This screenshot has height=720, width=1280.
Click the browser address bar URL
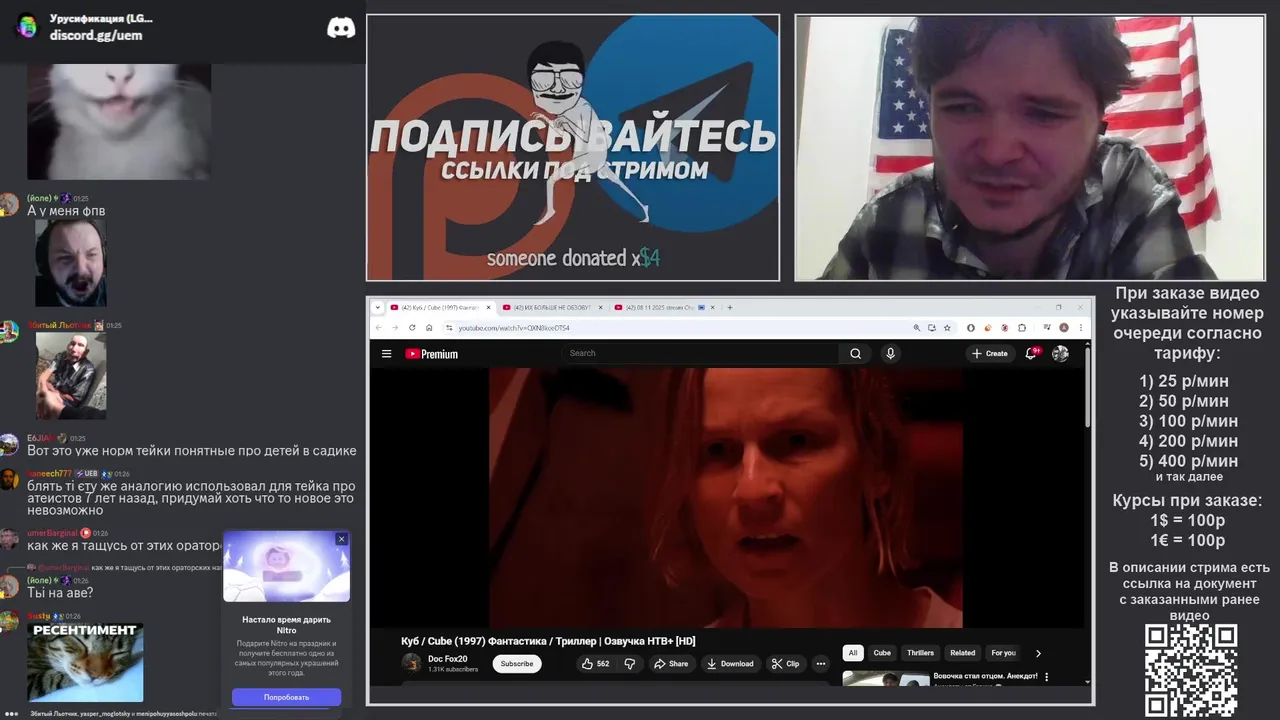pyautogui.click(x=514, y=328)
